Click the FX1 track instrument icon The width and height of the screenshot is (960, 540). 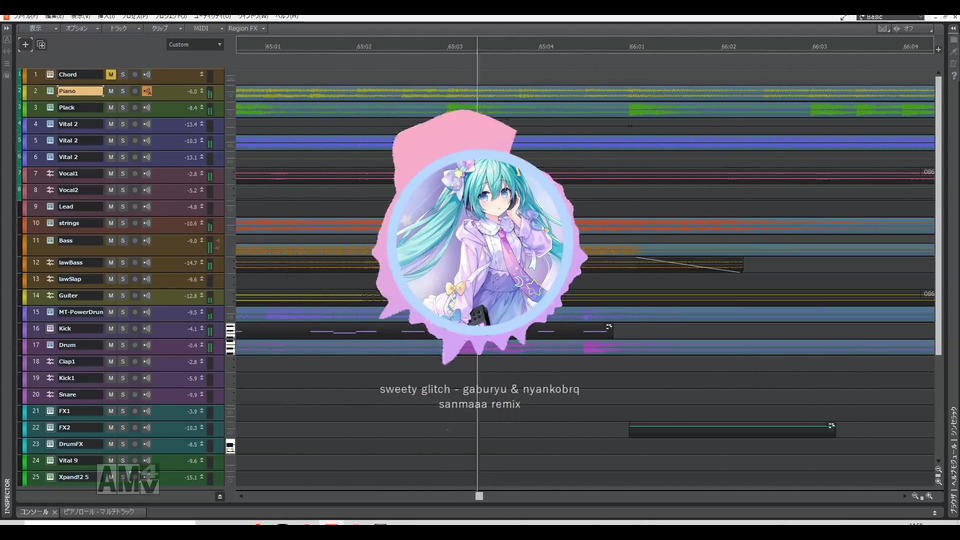[x=50, y=411]
